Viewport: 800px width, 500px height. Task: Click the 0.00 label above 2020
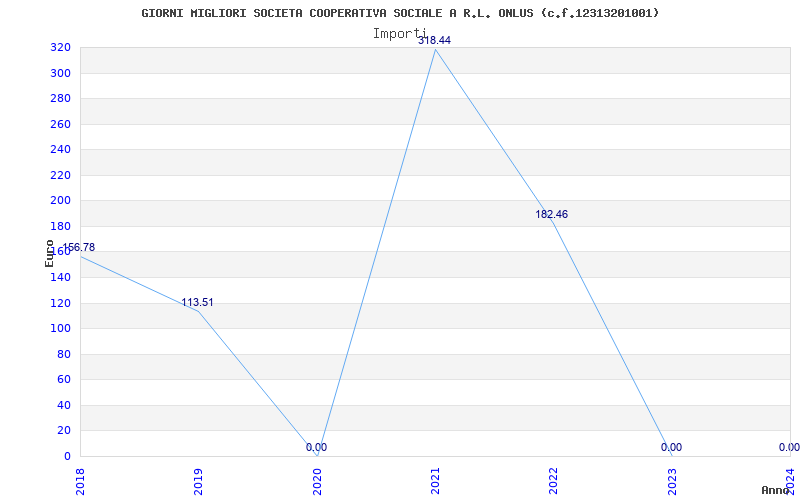pyautogui.click(x=316, y=447)
